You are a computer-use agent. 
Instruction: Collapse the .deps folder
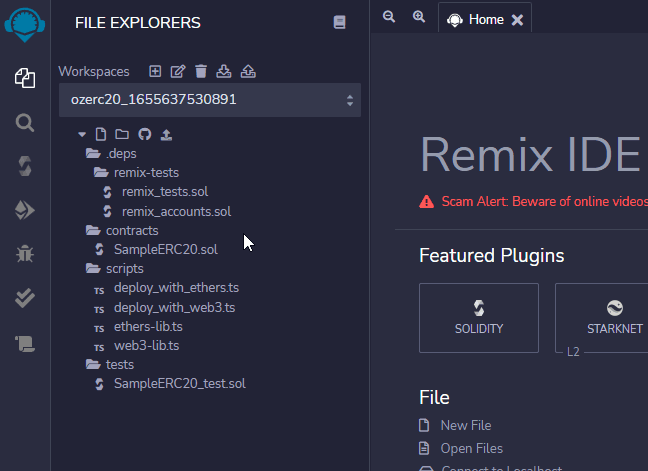pyautogui.click(x=111, y=154)
